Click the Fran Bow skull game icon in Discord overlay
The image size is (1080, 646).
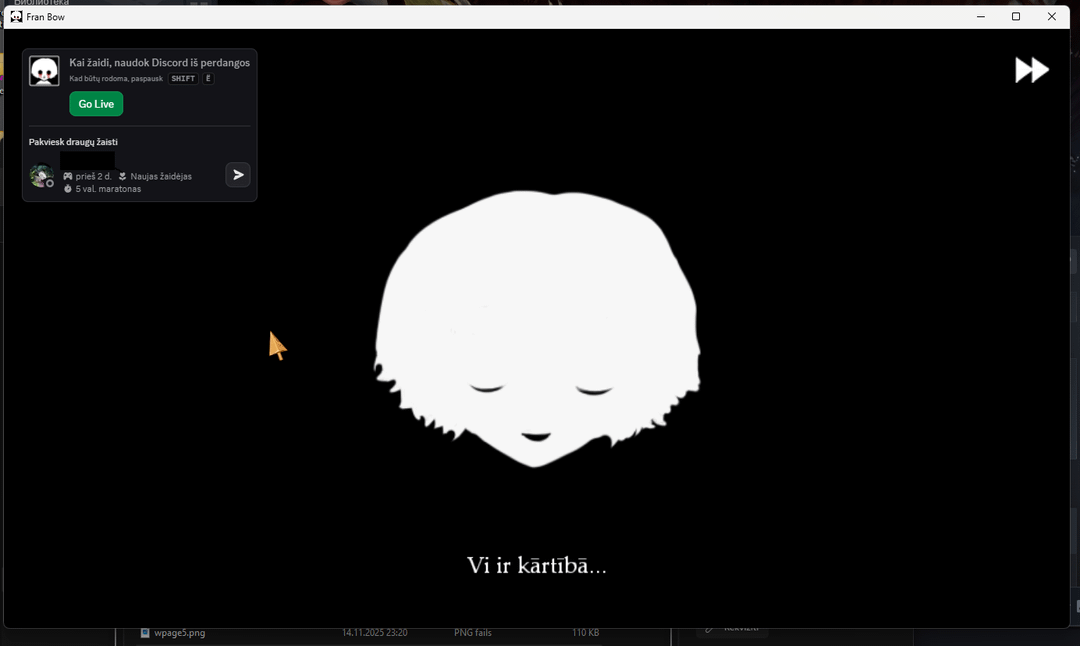click(44, 71)
